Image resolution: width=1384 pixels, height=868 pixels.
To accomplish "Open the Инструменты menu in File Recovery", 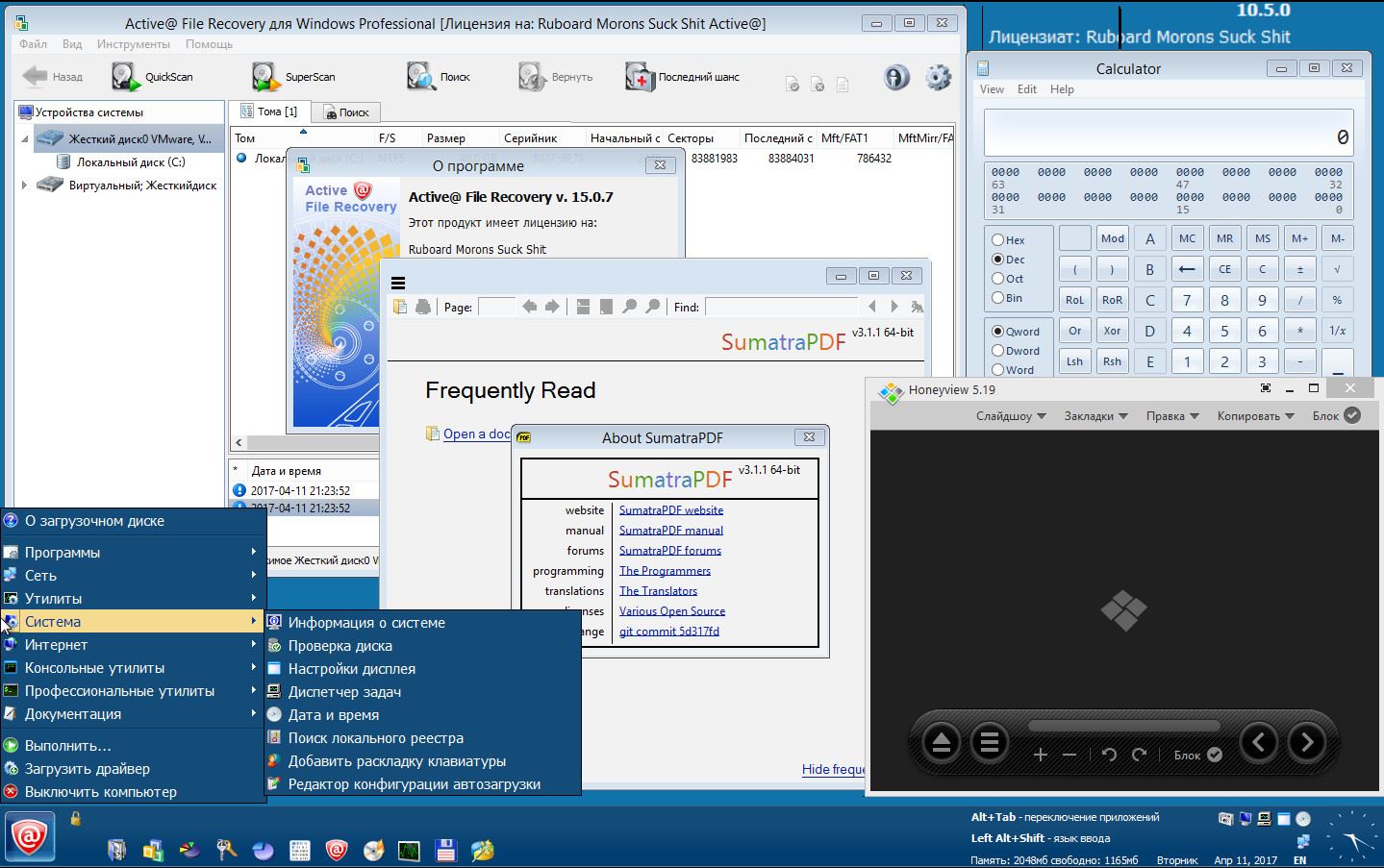I will pyautogui.click(x=133, y=44).
